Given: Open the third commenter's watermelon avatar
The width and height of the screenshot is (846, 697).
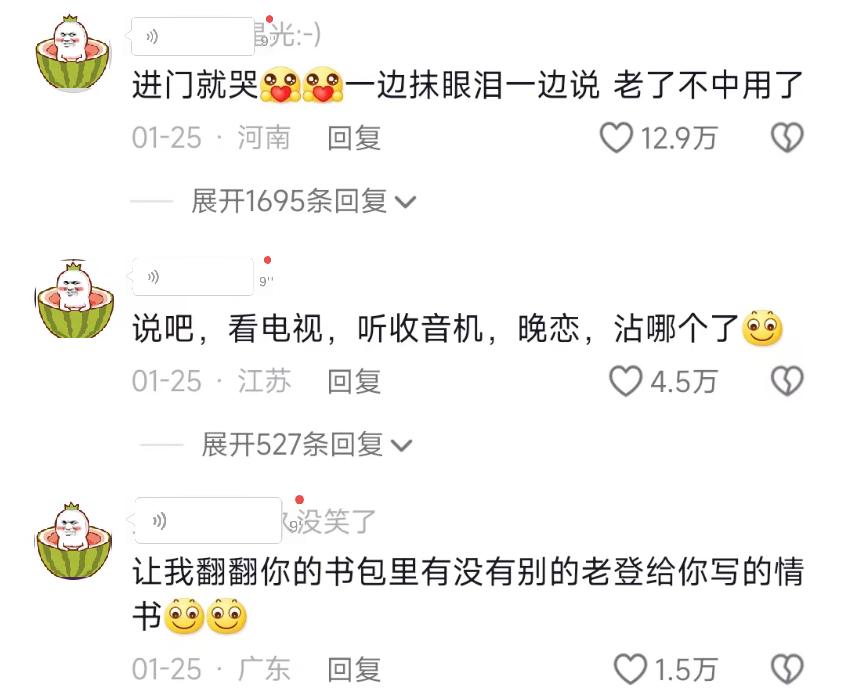Looking at the screenshot, I should click(74, 541).
